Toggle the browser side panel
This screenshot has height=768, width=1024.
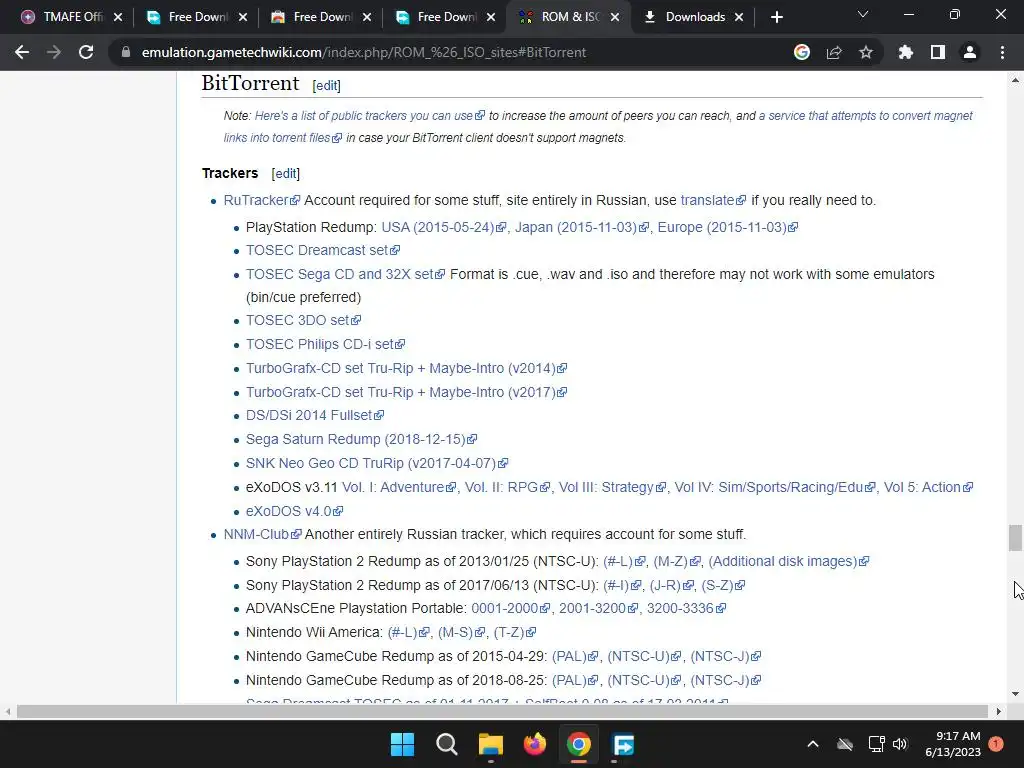coord(938,52)
